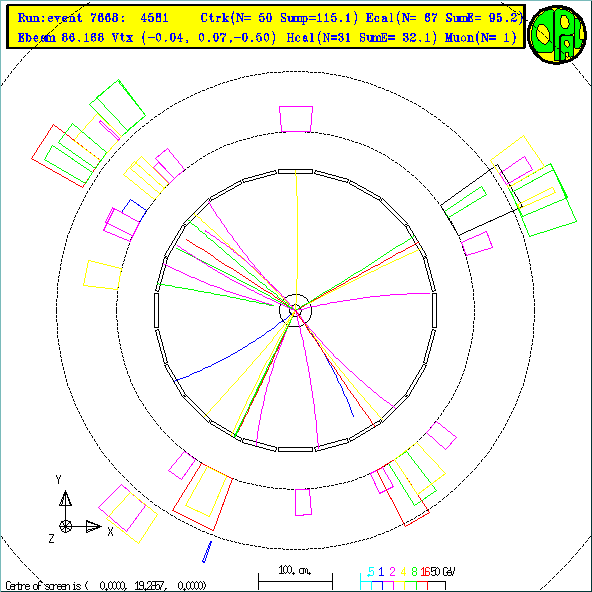Screen dimensions: 592x592
Task: Click the Centre of screen coordinates text
Action: click(x=106, y=586)
